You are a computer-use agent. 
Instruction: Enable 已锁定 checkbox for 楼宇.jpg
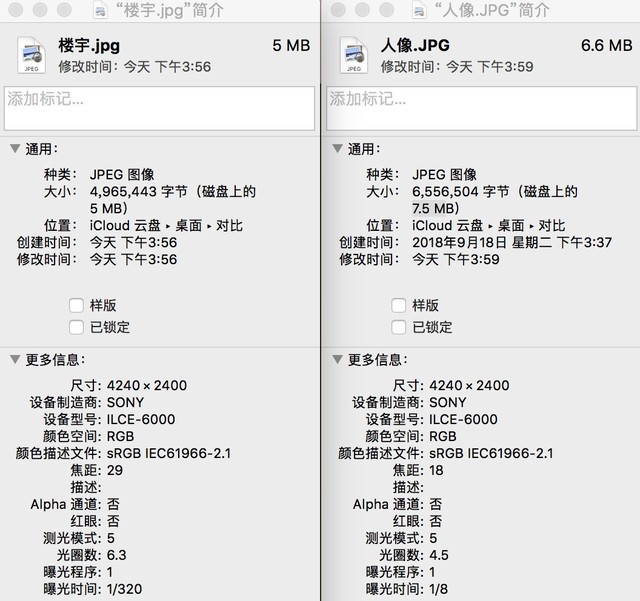pos(76,327)
